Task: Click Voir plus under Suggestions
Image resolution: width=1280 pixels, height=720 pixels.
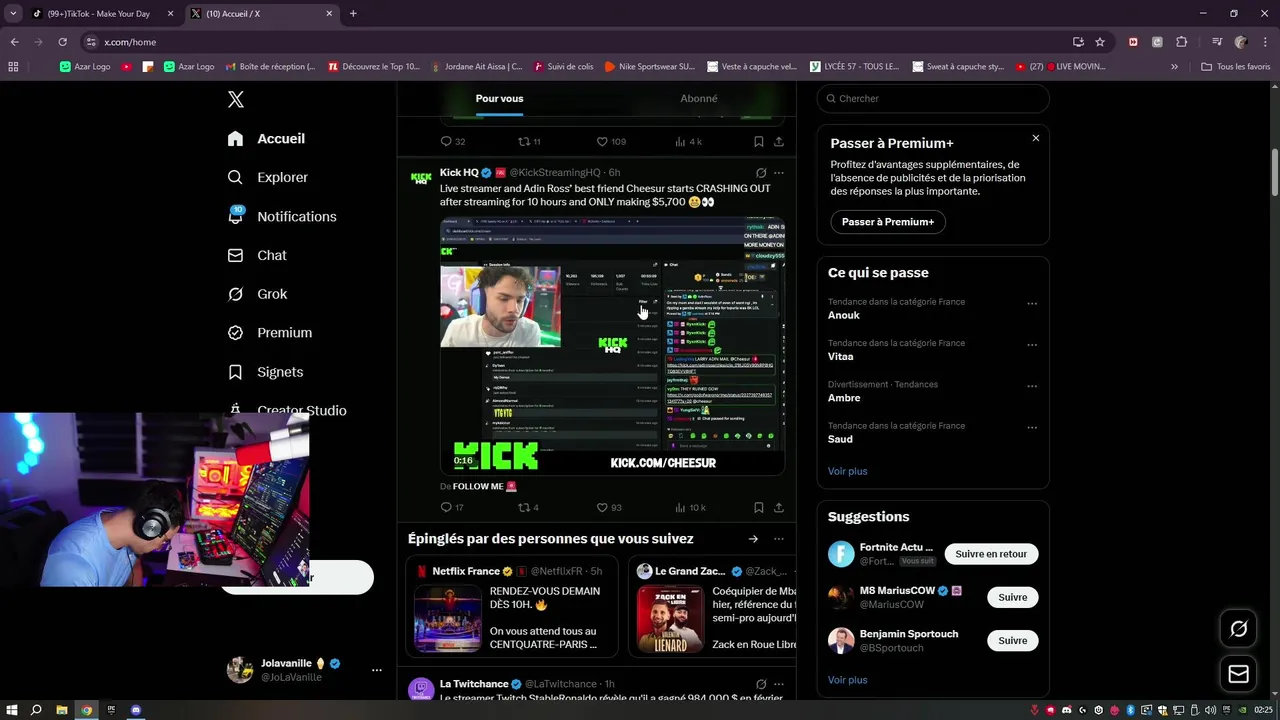Action: click(x=848, y=680)
